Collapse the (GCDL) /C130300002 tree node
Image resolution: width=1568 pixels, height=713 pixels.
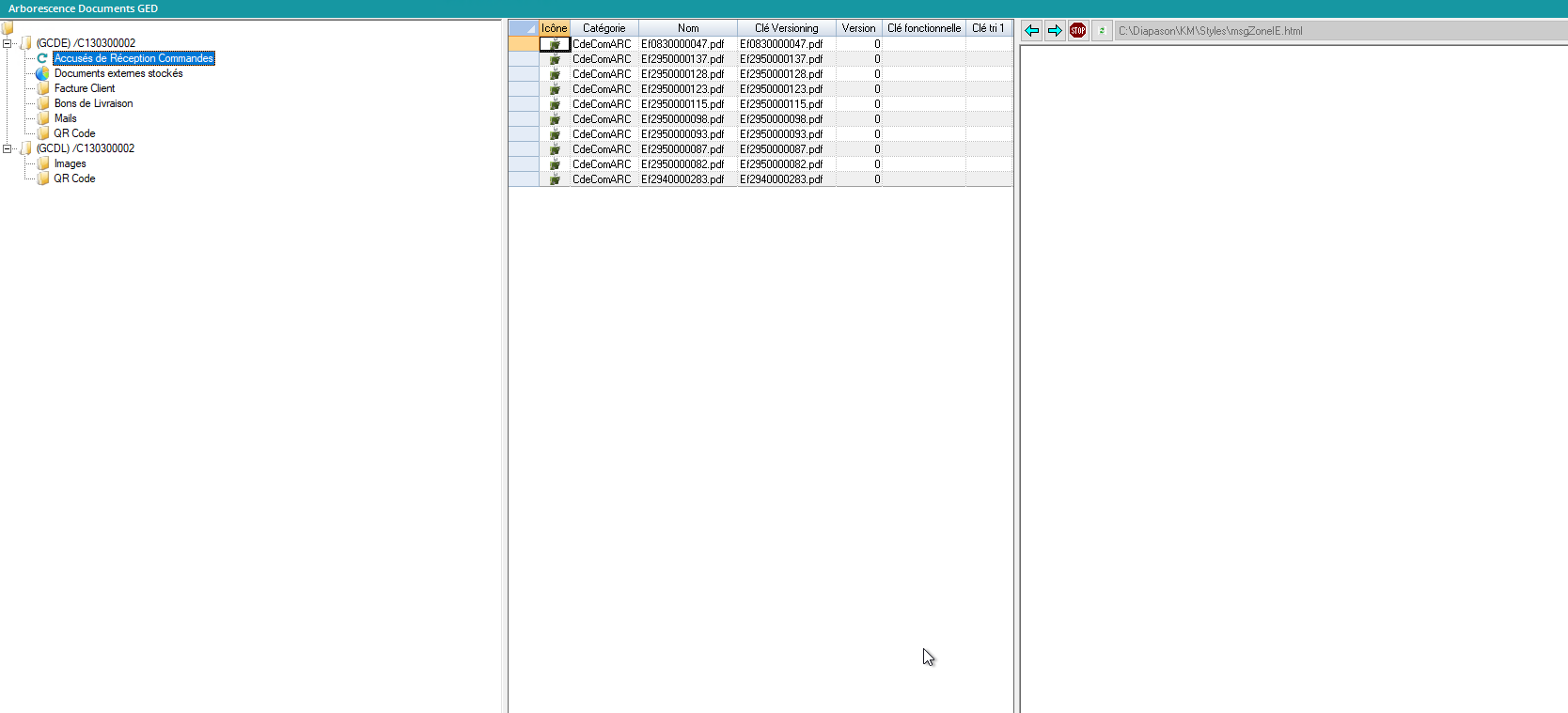8,148
